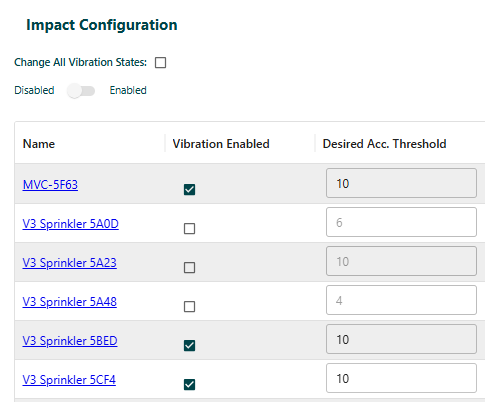Enable vibration for V3 Sprinkler 5A48
Viewport: 485px width, 402px height.
point(189,307)
